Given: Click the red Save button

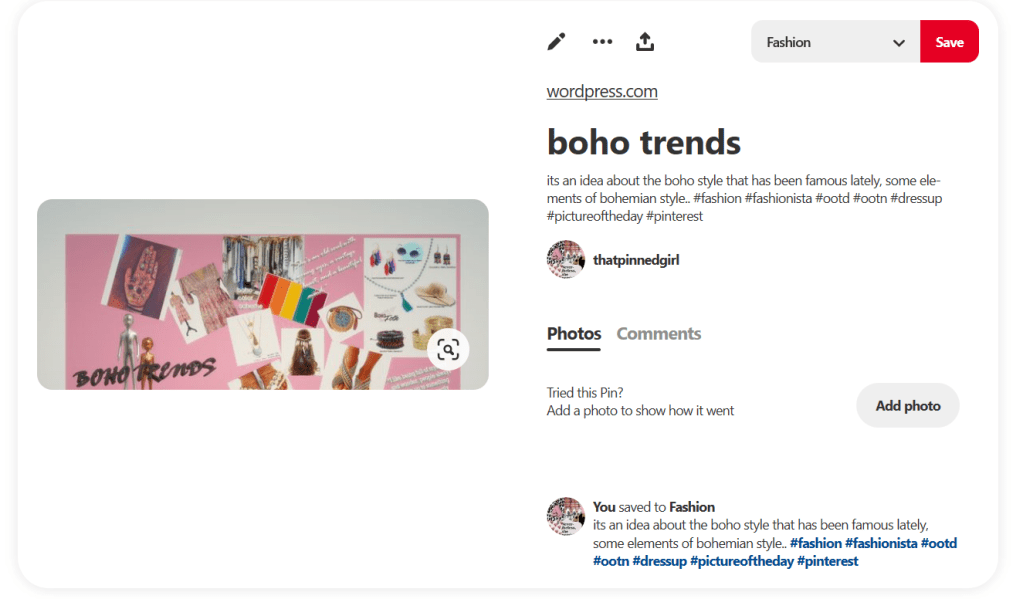Looking at the screenshot, I should [949, 42].
